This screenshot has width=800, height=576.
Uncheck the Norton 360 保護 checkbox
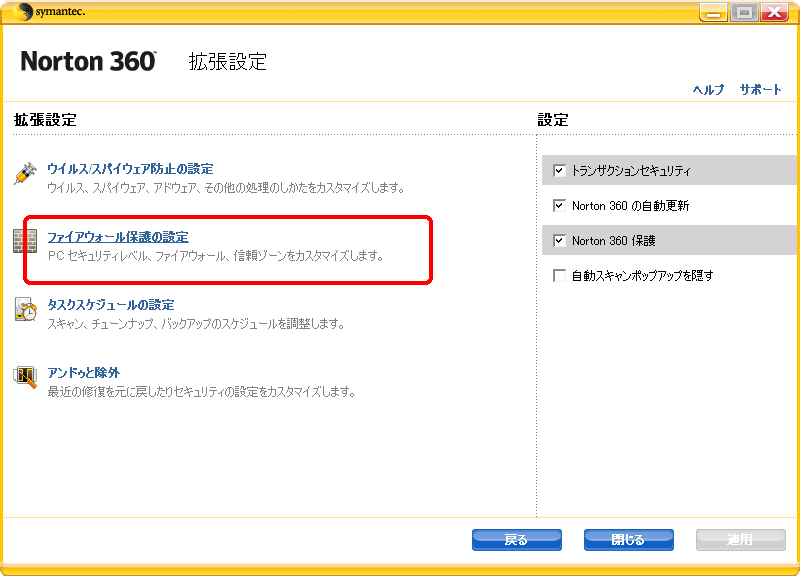[x=559, y=241]
